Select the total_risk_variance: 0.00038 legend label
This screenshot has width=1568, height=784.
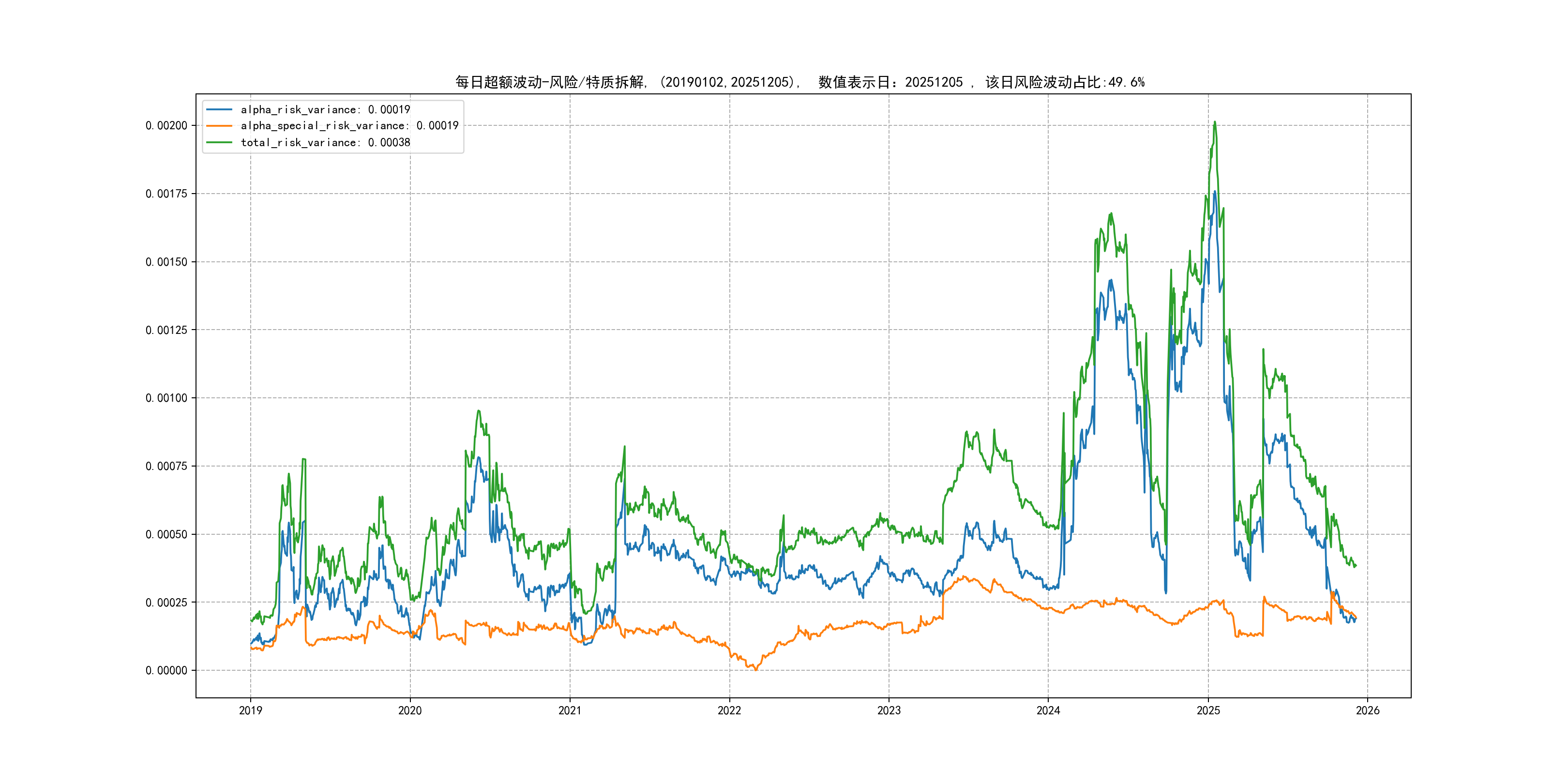325,142
